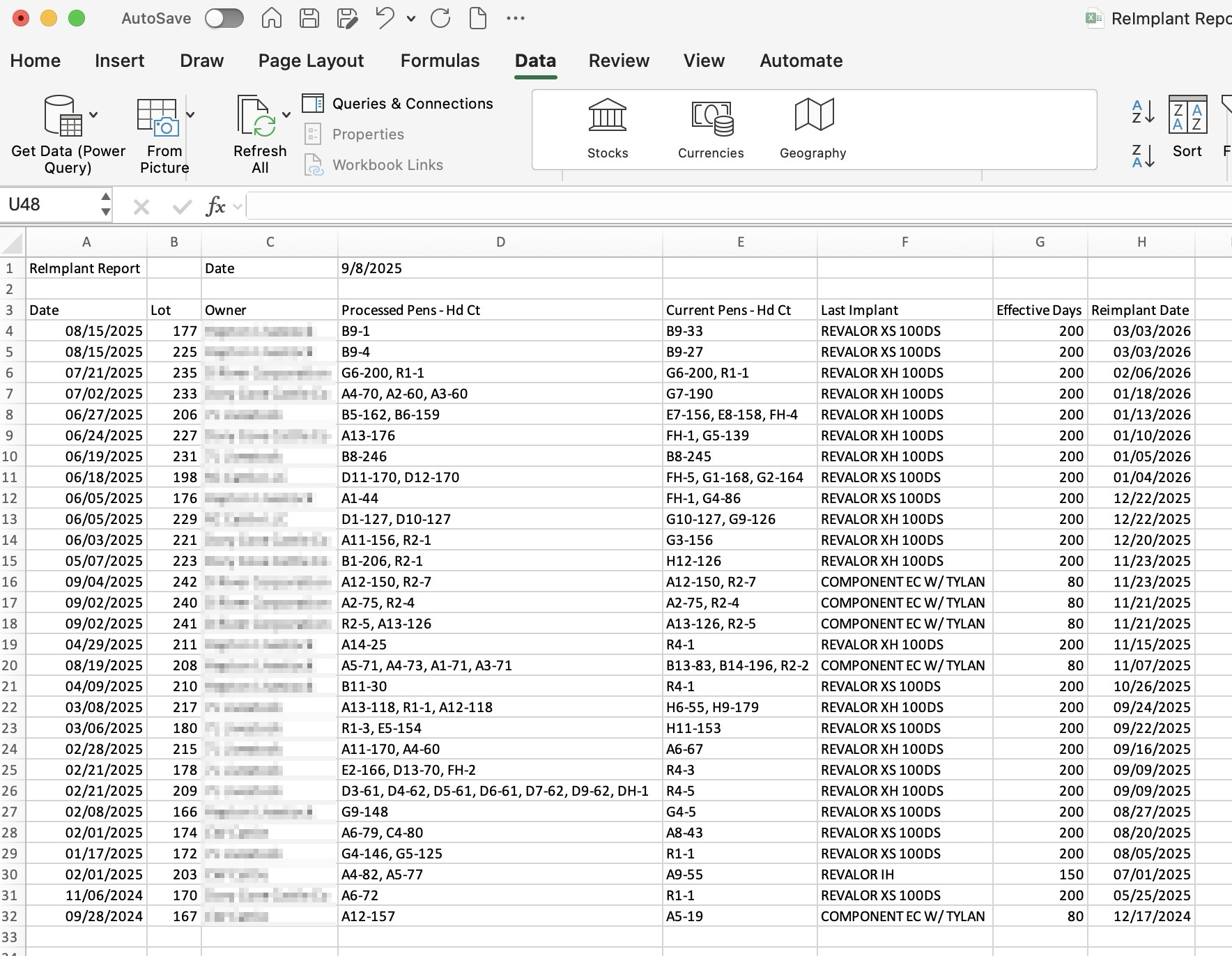
Task: Click the 'Reimplant Date' header cell
Action: (1141, 310)
